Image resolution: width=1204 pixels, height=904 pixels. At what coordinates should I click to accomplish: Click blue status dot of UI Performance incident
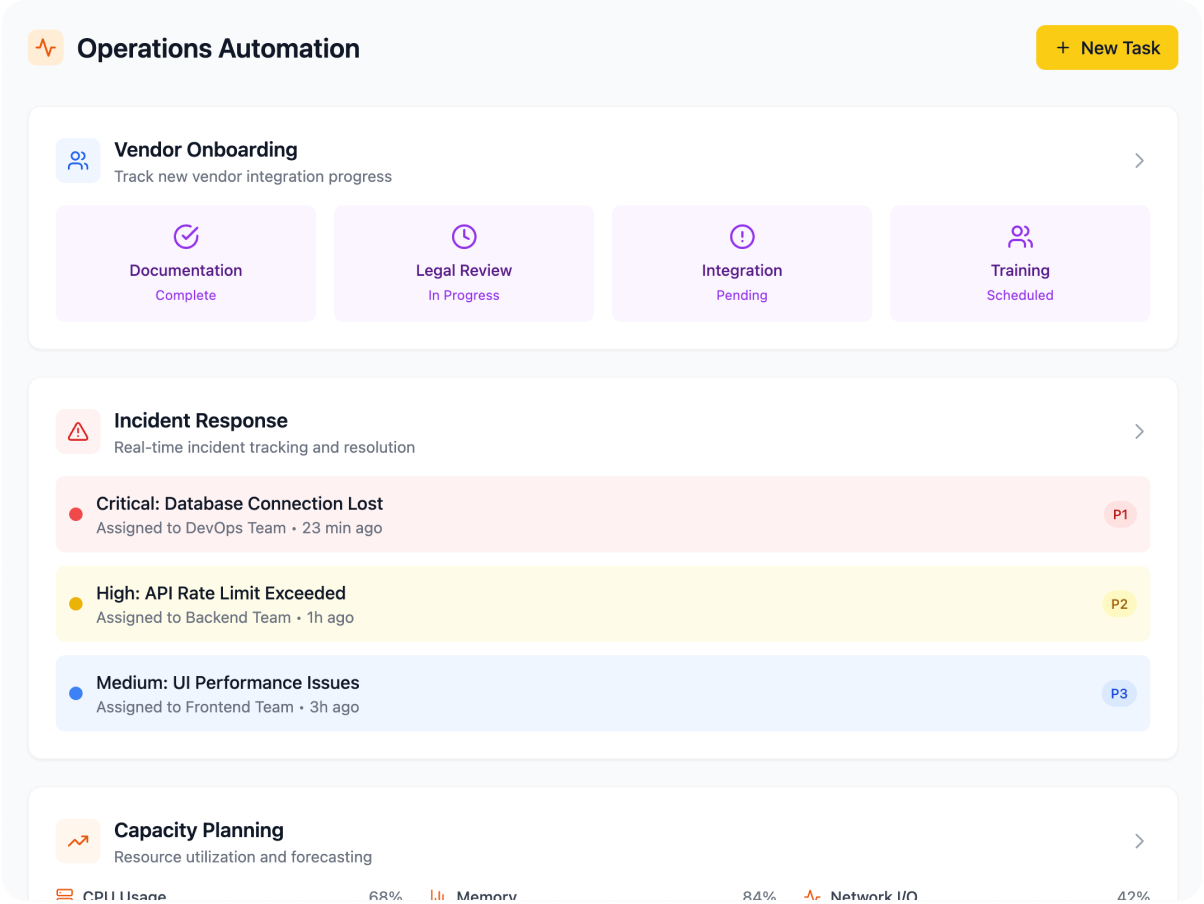click(x=76, y=694)
